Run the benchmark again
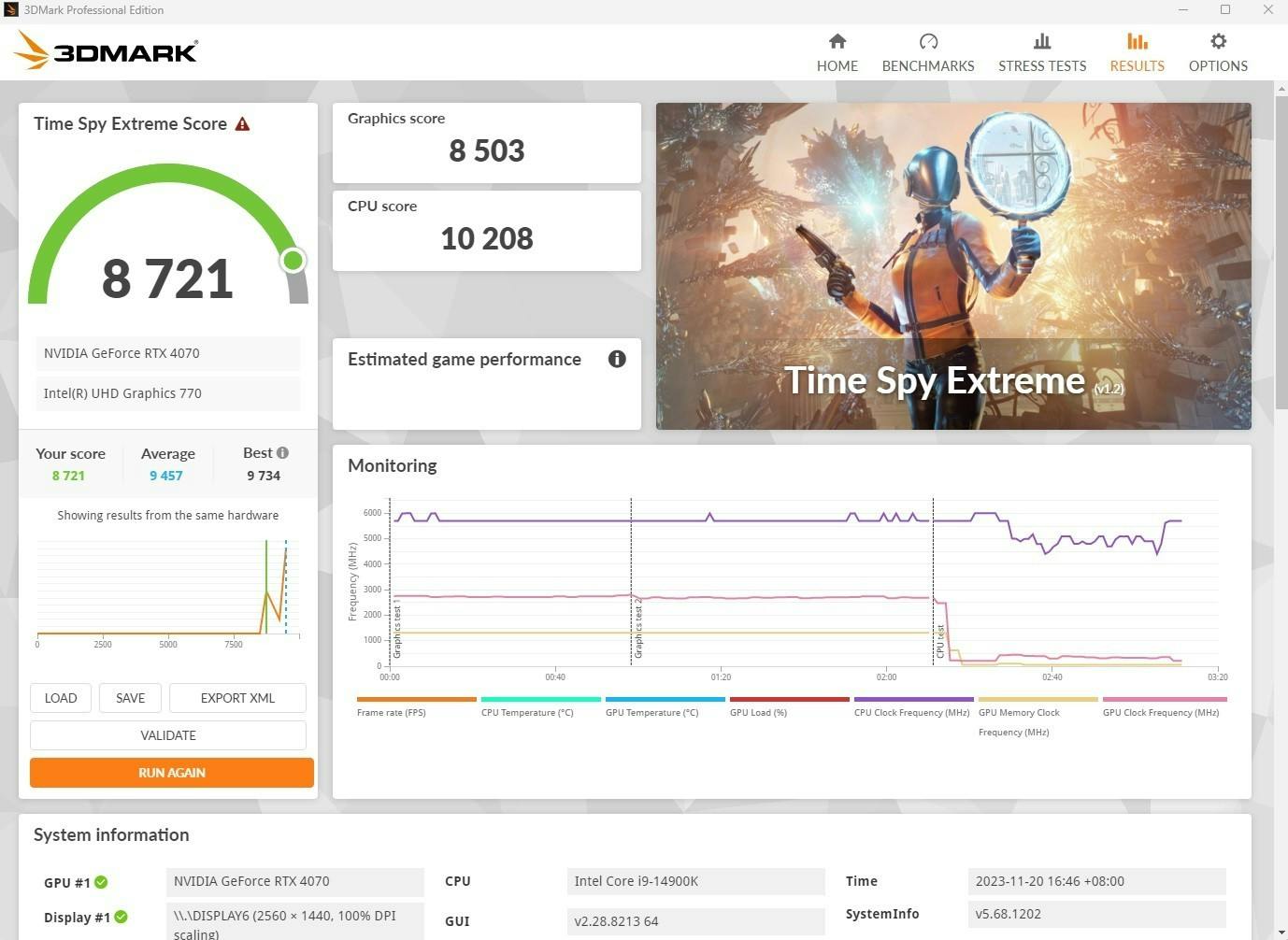 pos(172,773)
